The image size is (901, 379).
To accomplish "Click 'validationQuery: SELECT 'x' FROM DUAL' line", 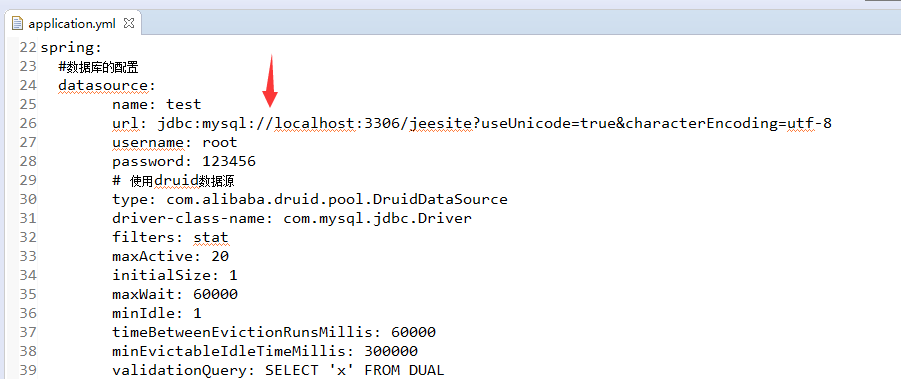I will click(x=278, y=370).
